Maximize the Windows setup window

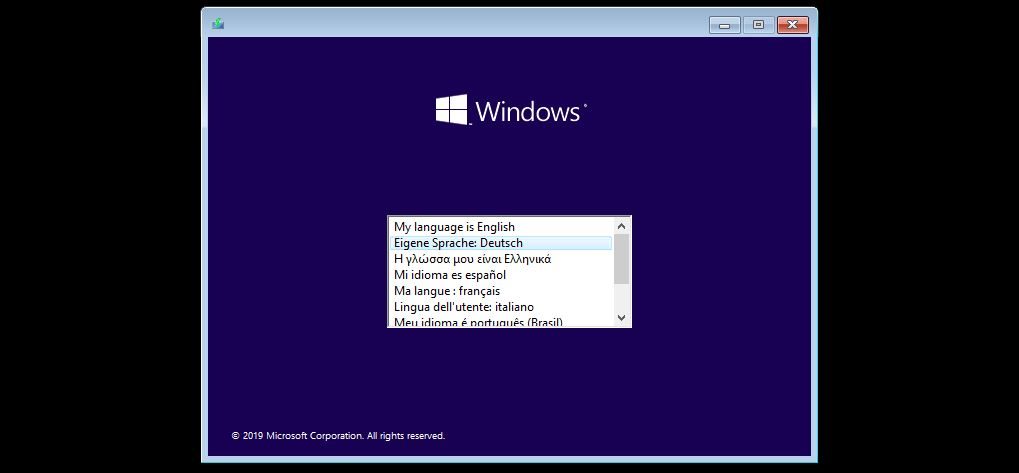coord(758,25)
